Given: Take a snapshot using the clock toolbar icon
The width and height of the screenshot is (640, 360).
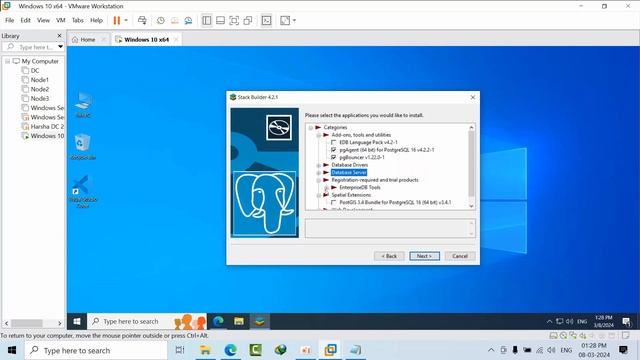Looking at the screenshot, I should 160,20.
